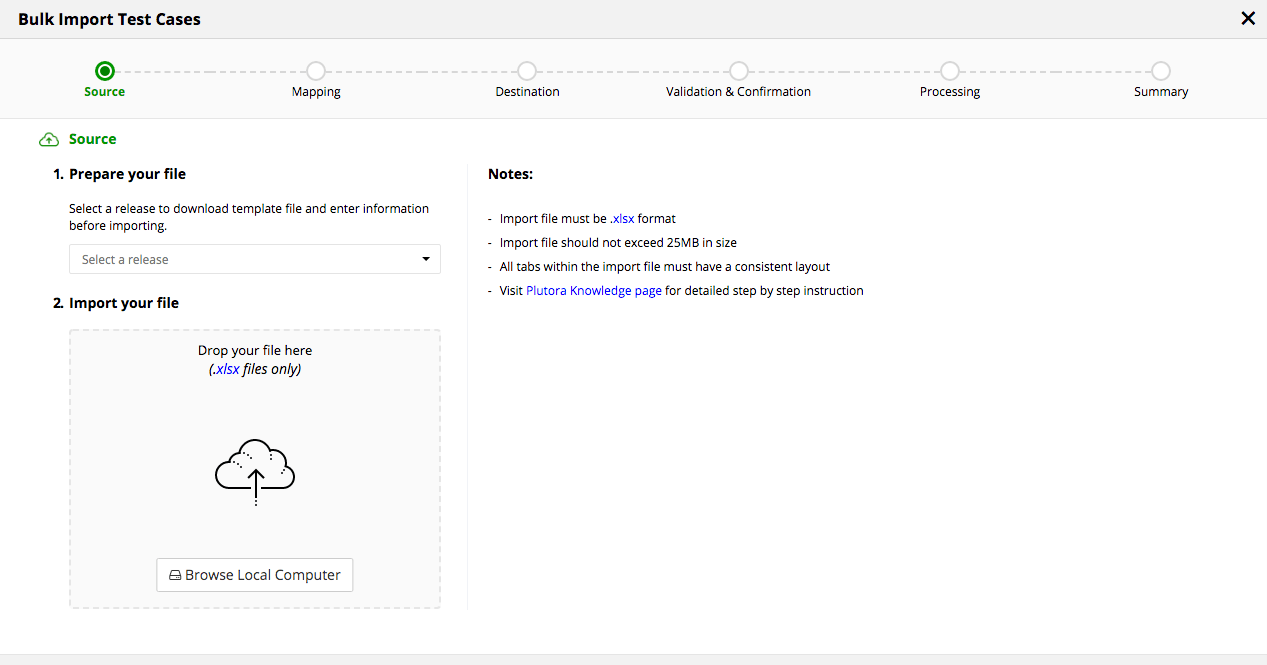1267x665 pixels.
Task: Select the Summary step label
Action: click(1160, 91)
